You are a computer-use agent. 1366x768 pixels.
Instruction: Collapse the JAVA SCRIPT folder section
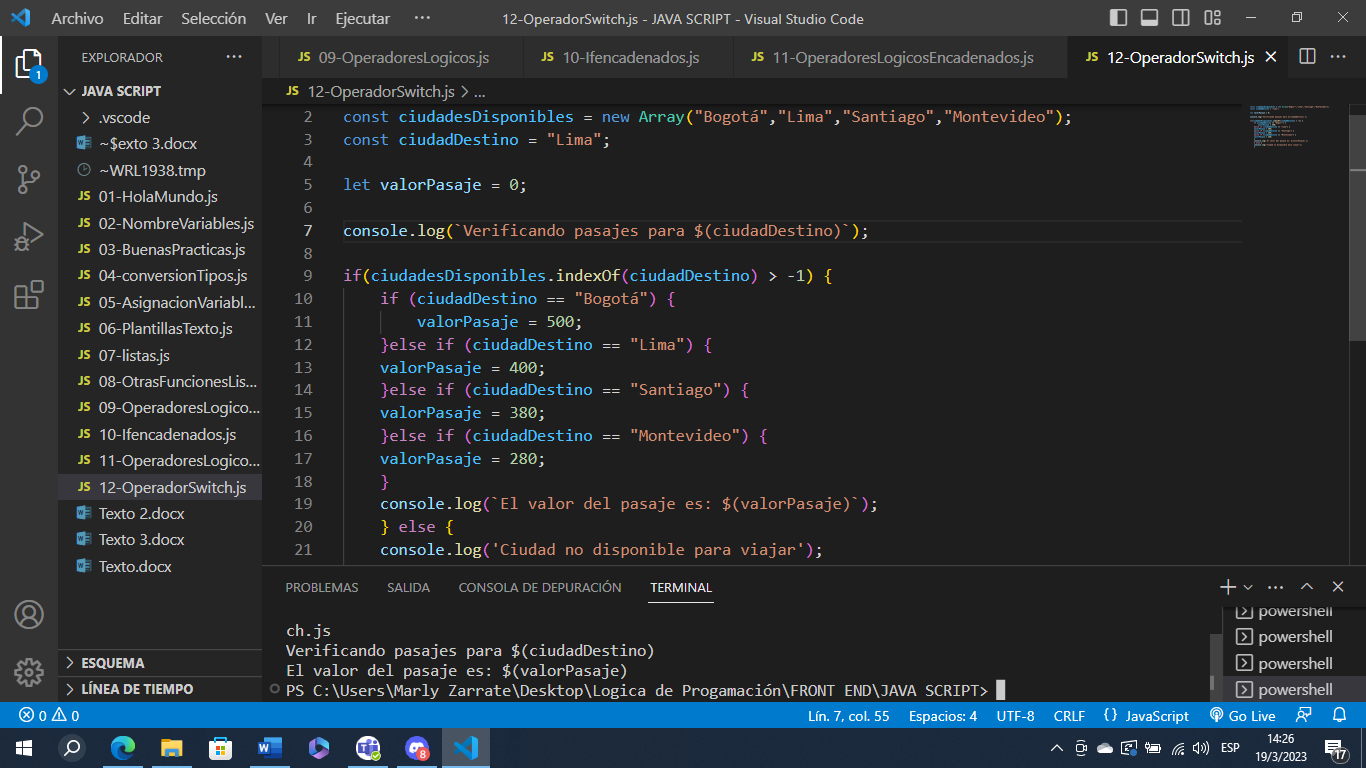pyautogui.click(x=160, y=91)
